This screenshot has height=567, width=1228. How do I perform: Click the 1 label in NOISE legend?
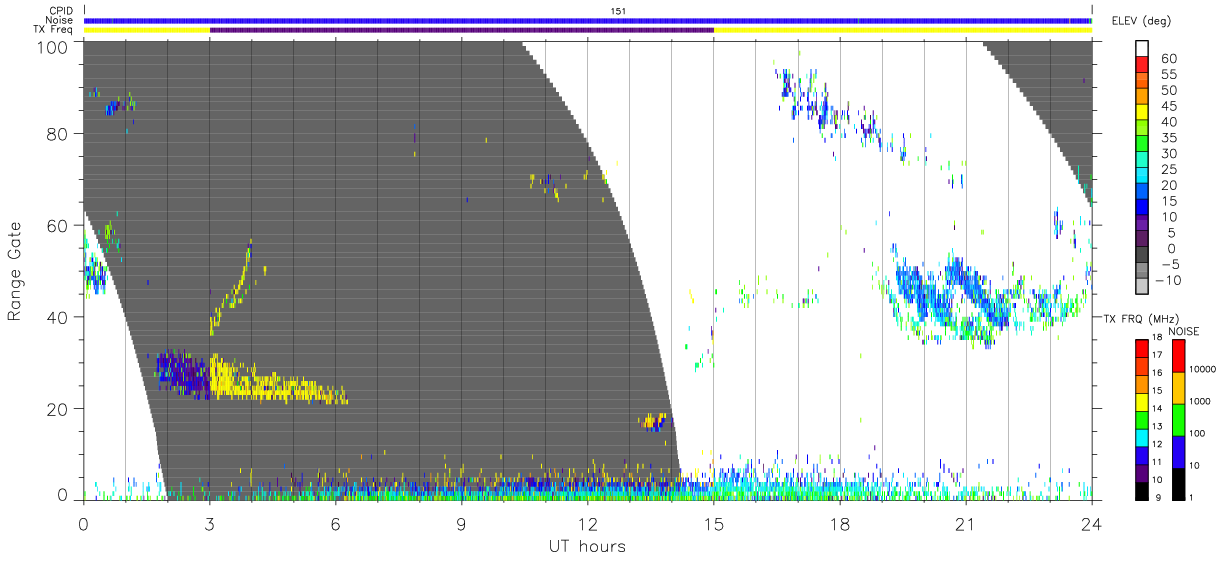[x=1191, y=497]
